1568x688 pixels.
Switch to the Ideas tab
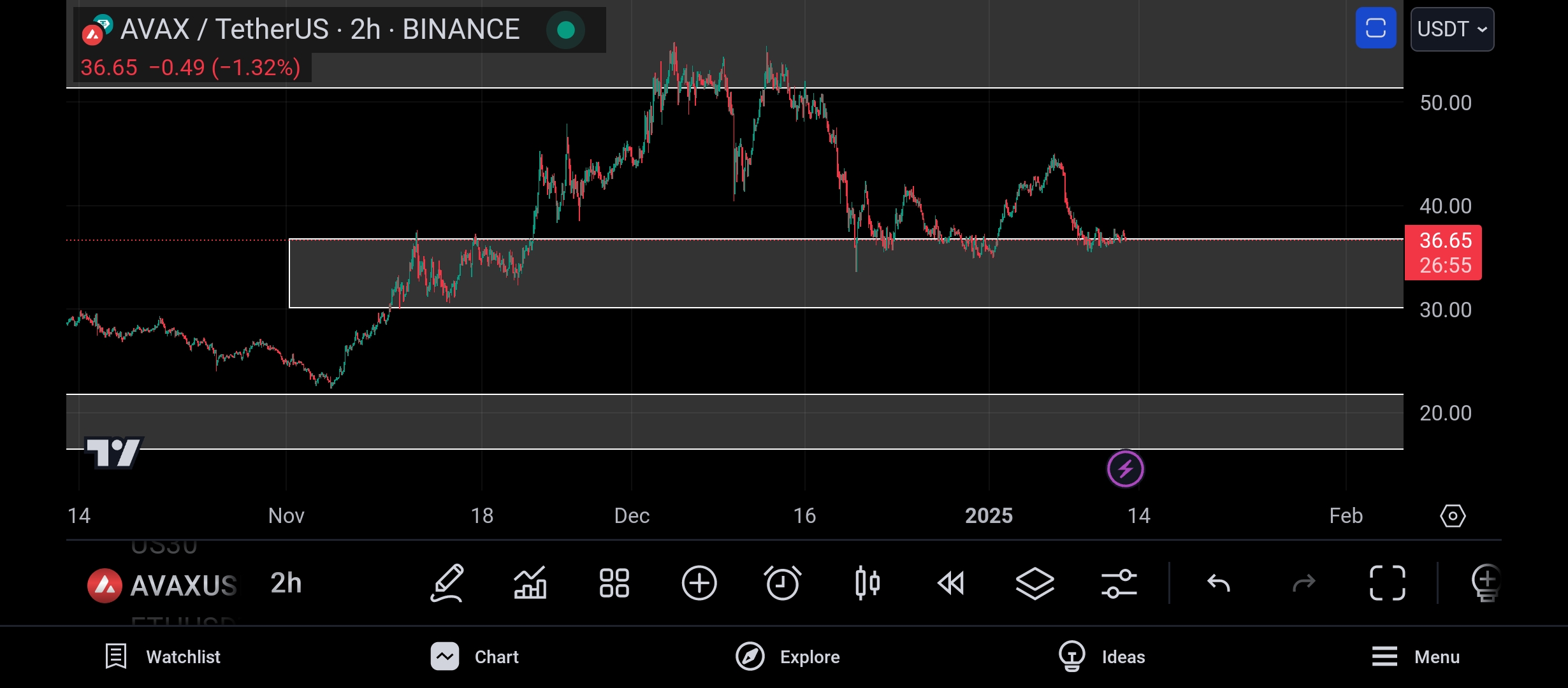[1101, 657]
